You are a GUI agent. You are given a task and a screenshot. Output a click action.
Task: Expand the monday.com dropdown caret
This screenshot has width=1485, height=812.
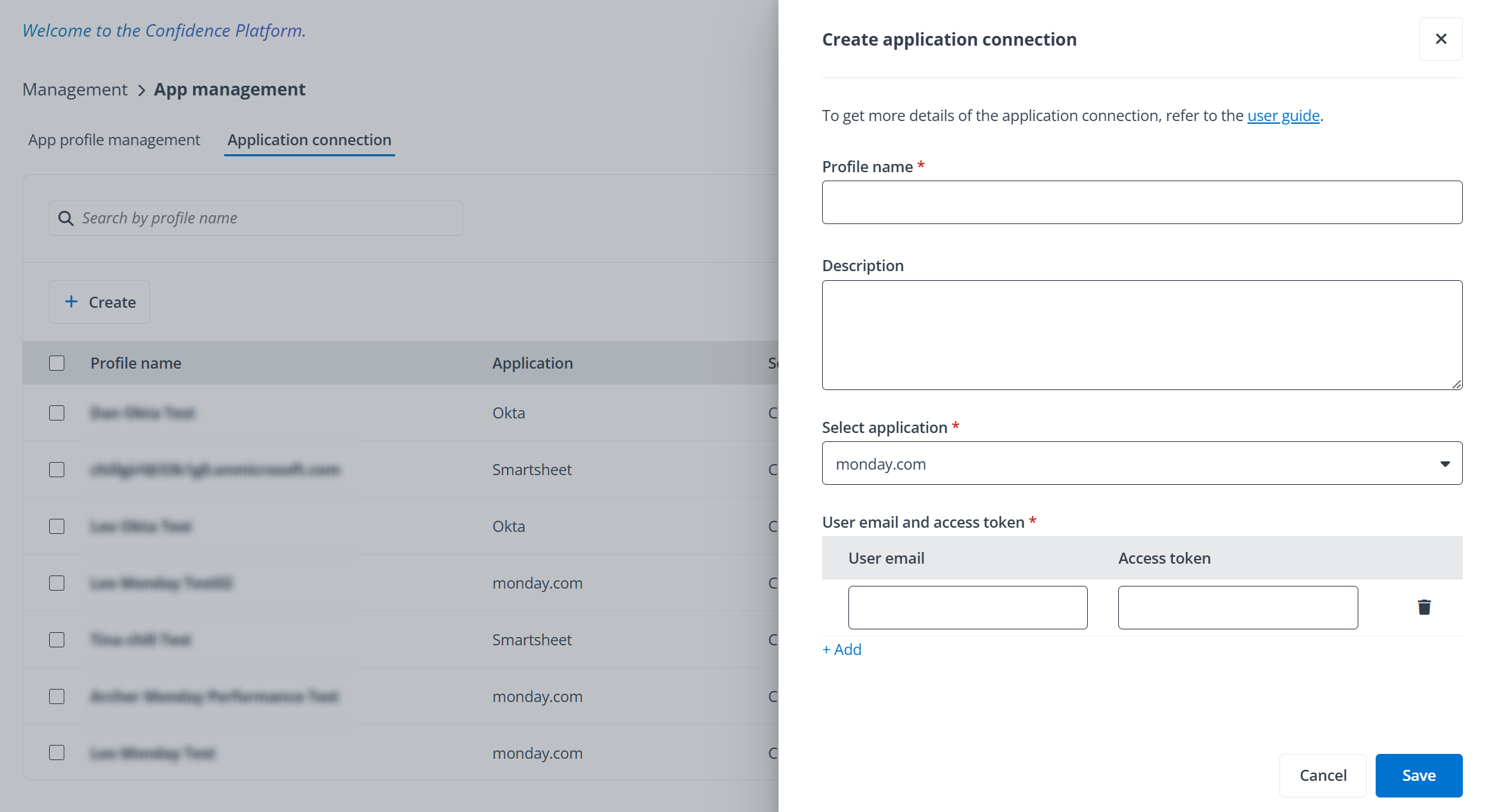point(1444,464)
